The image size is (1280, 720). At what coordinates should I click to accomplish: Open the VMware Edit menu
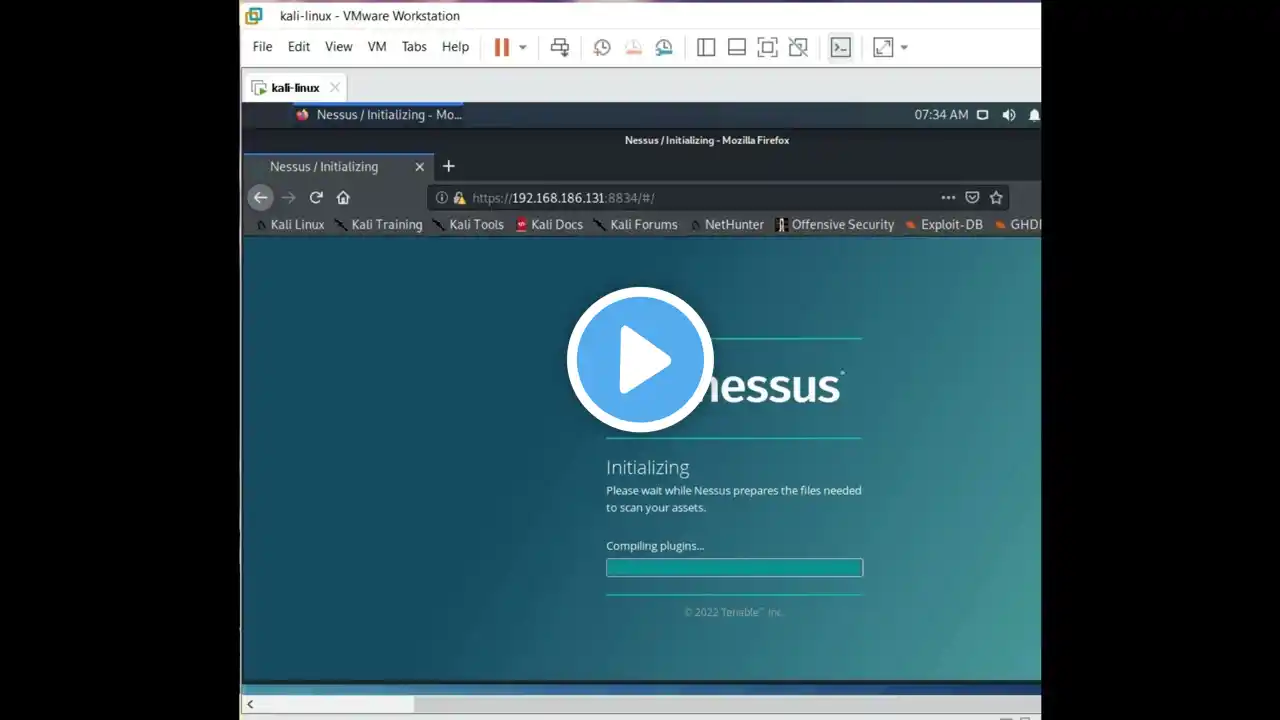pyautogui.click(x=299, y=47)
